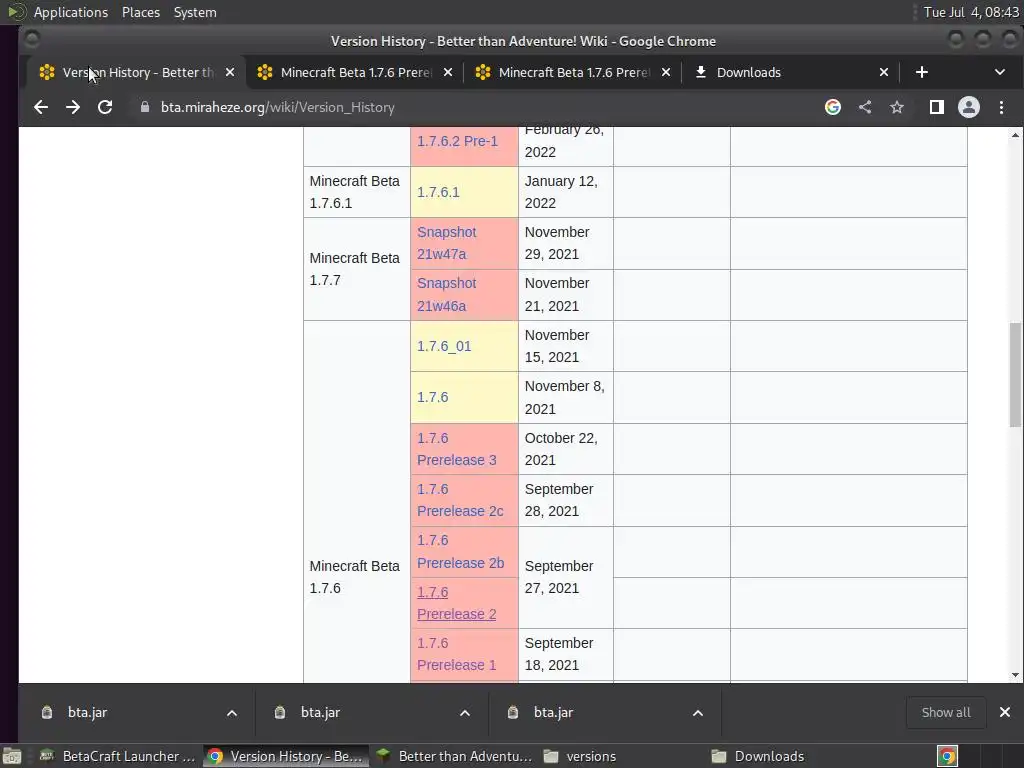Expand the tab search chevron
Viewport: 1024px width, 768px height.
(x=999, y=72)
